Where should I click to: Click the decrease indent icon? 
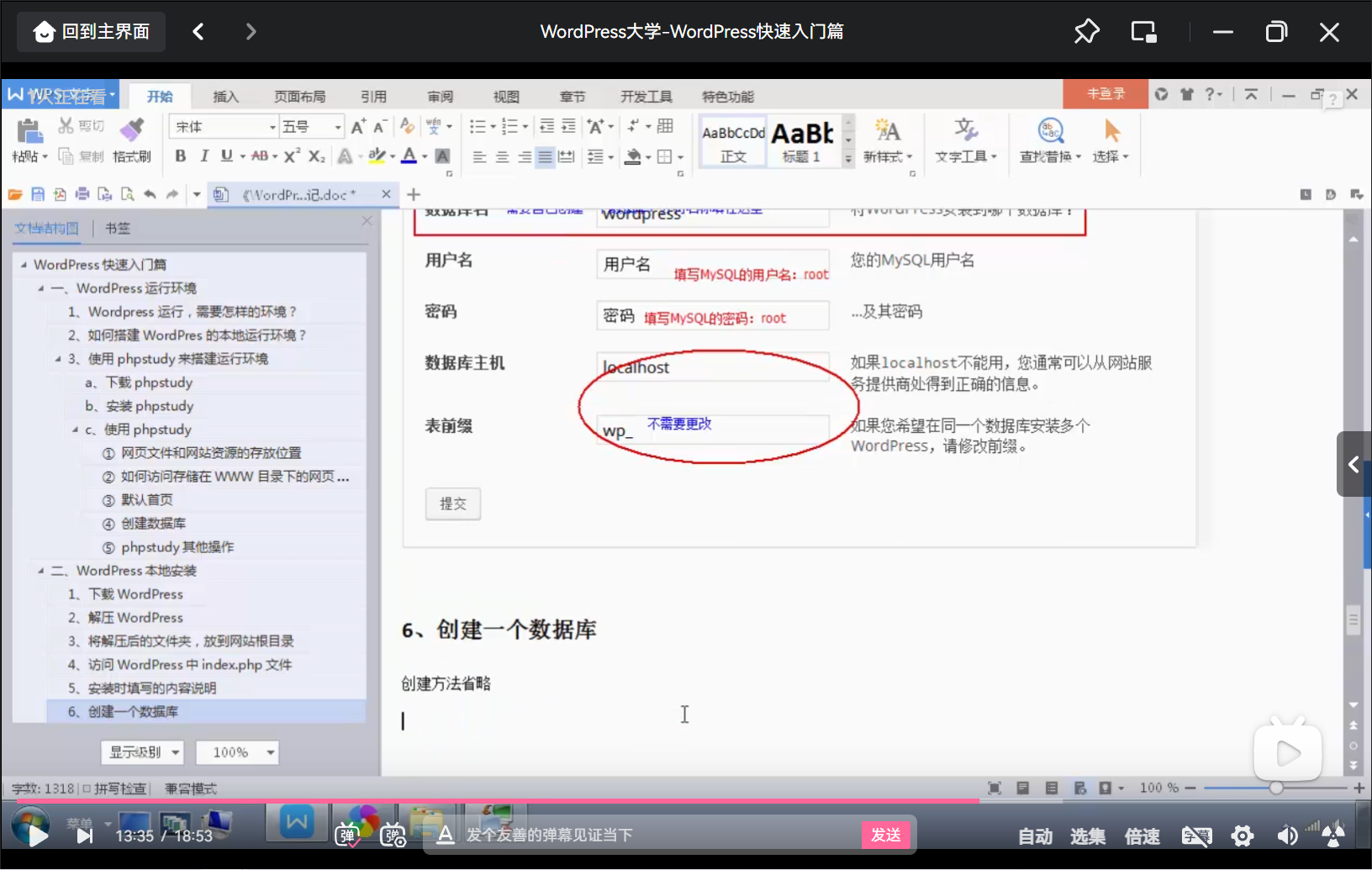pyautogui.click(x=546, y=126)
